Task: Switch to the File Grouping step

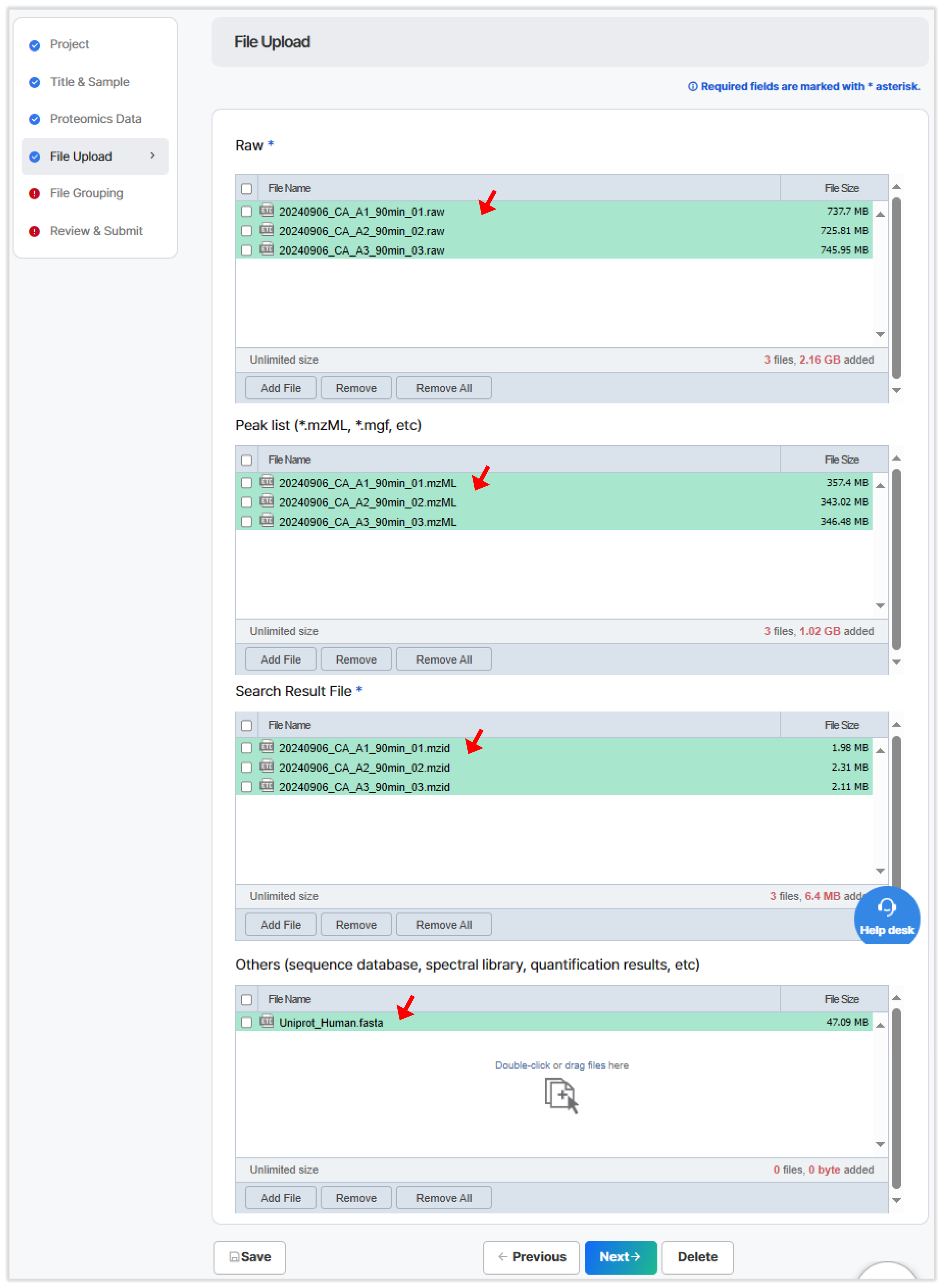Action: coord(86,194)
